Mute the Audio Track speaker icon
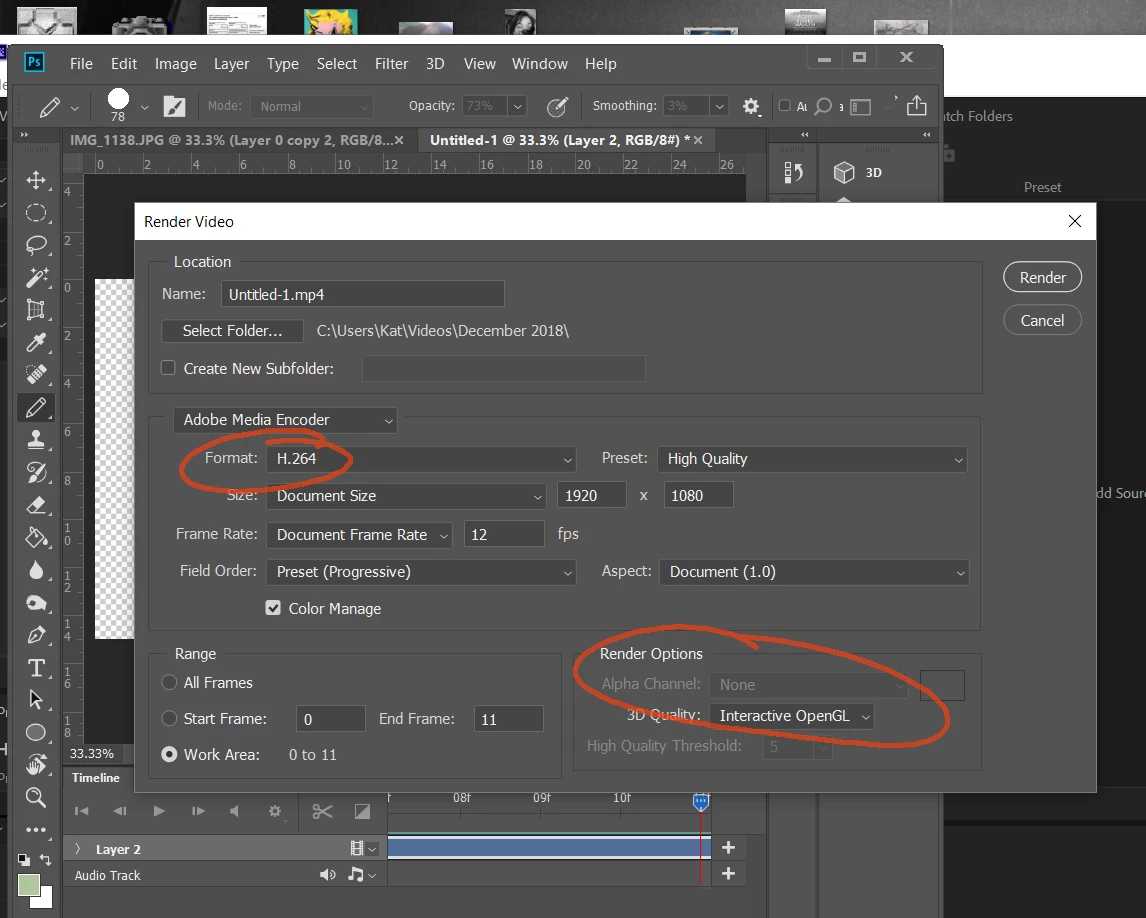This screenshot has width=1146, height=918. pyautogui.click(x=327, y=875)
